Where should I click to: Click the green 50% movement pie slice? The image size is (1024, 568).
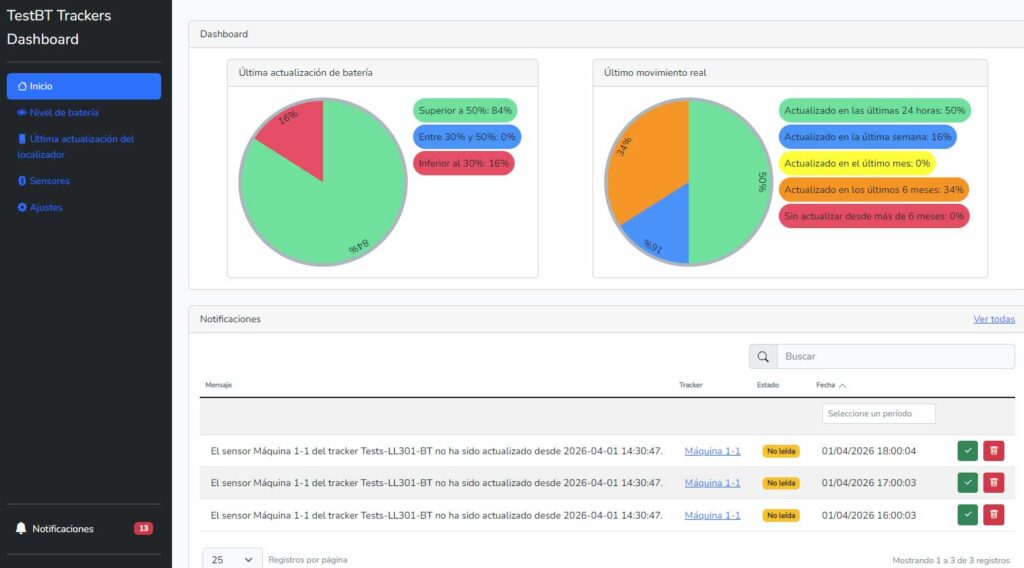point(728,182)
